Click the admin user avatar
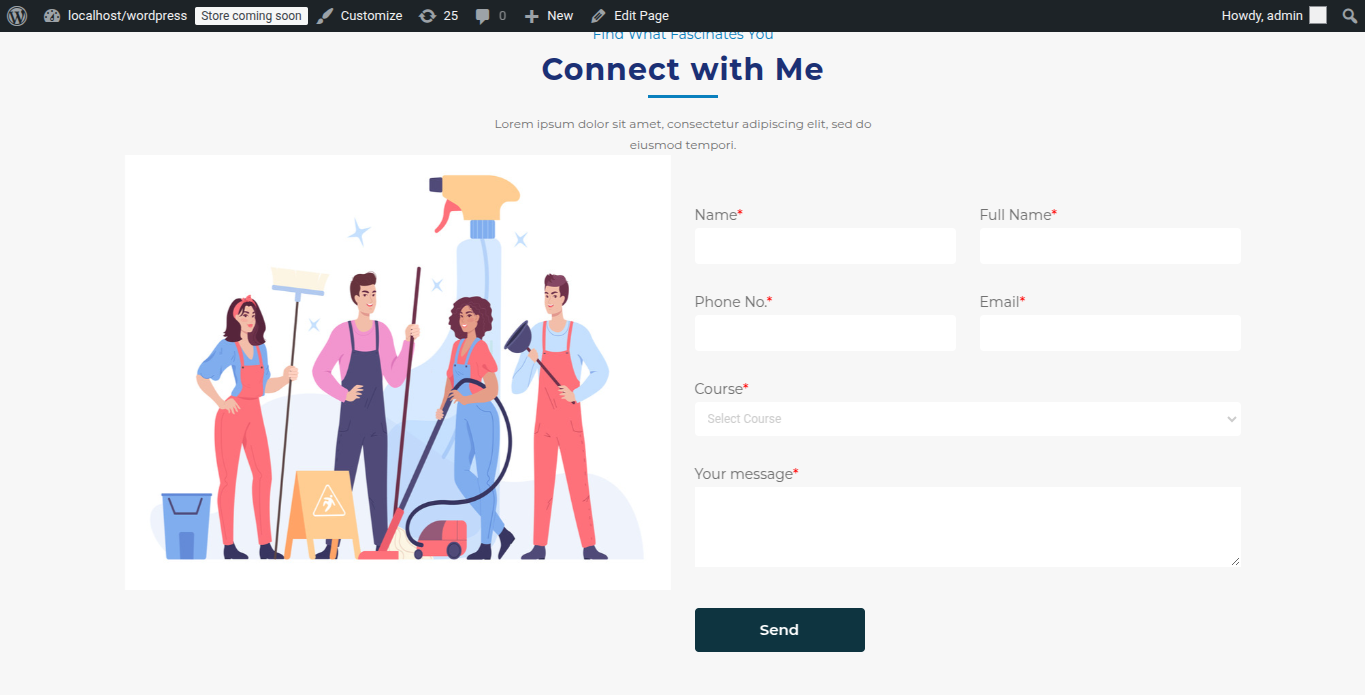1365x695 pixels. [x=1318, y=16]
